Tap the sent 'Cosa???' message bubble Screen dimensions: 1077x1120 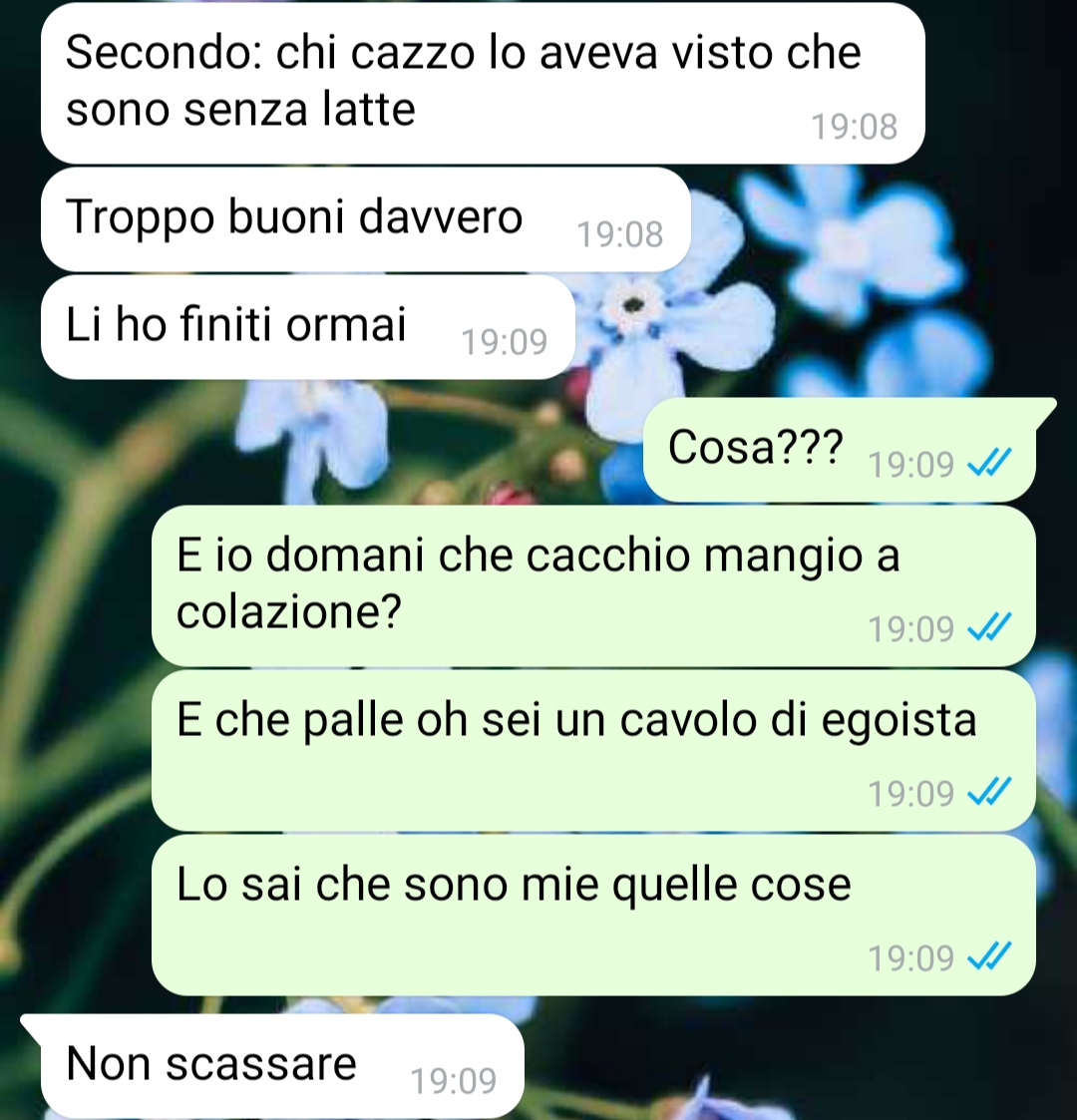(840, 449)
